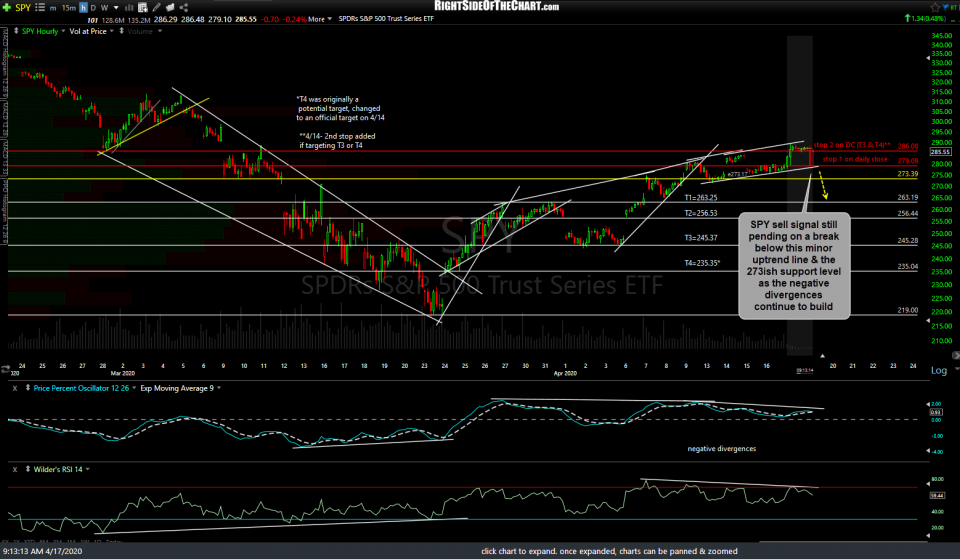Click the price axis left-arrow marker near 330
Screen dimensions: 960x559
tap(927, 58)
